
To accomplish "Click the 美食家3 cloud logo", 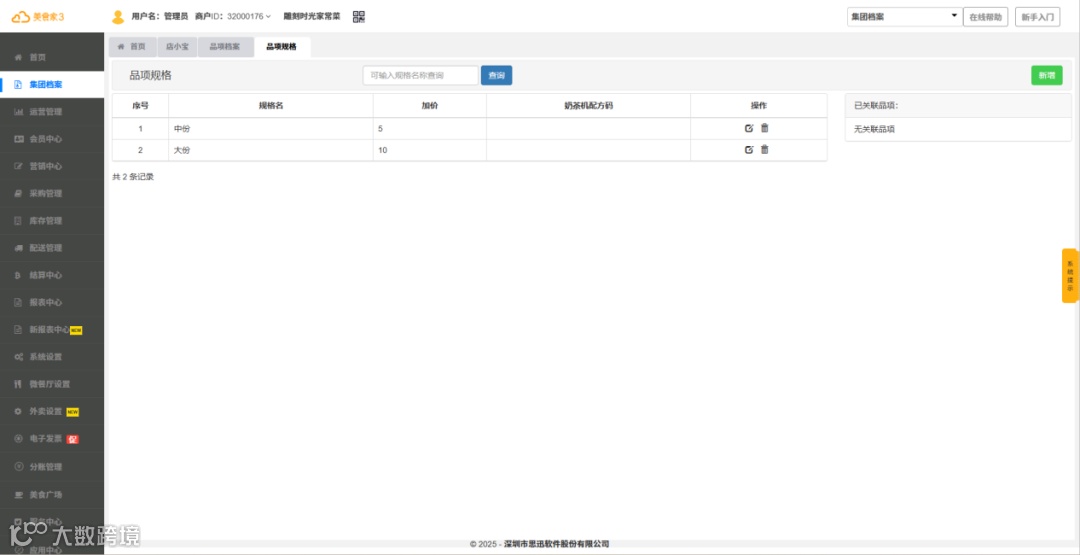I will [39, 17].
